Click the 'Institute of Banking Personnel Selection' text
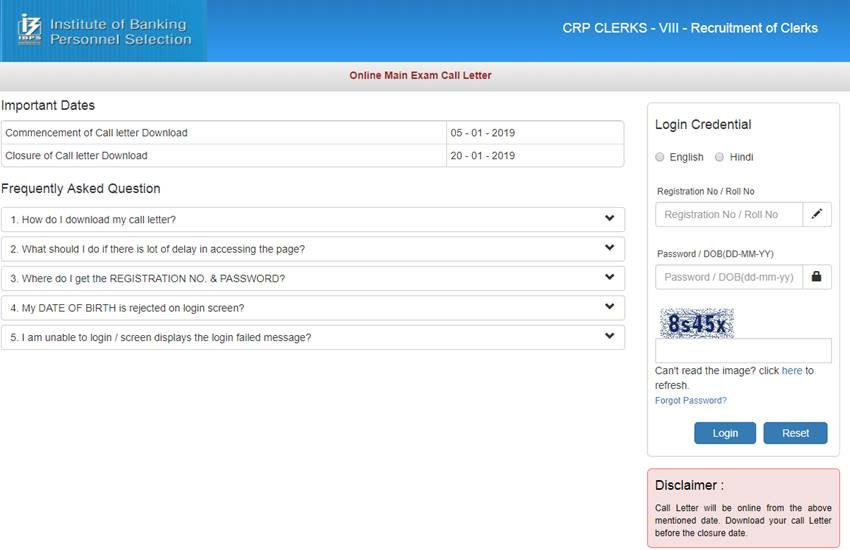 (x=120, y=31)
